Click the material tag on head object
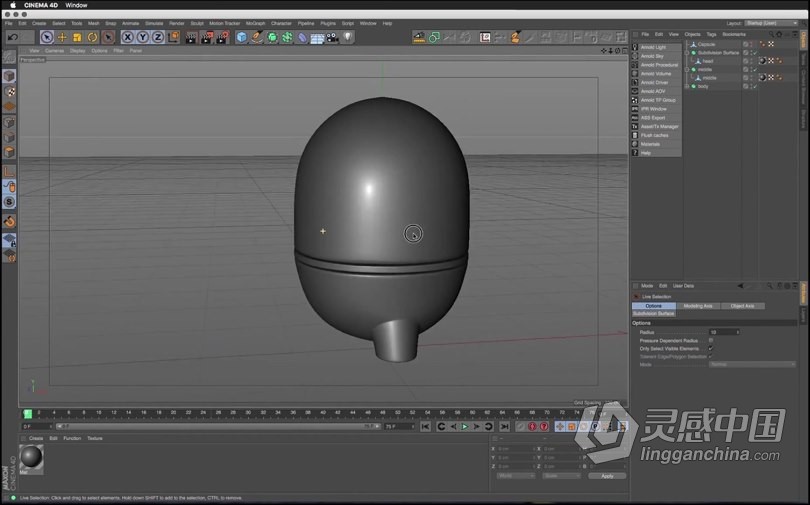This screenshot has width=810, height=505. (x=762, y=61)
